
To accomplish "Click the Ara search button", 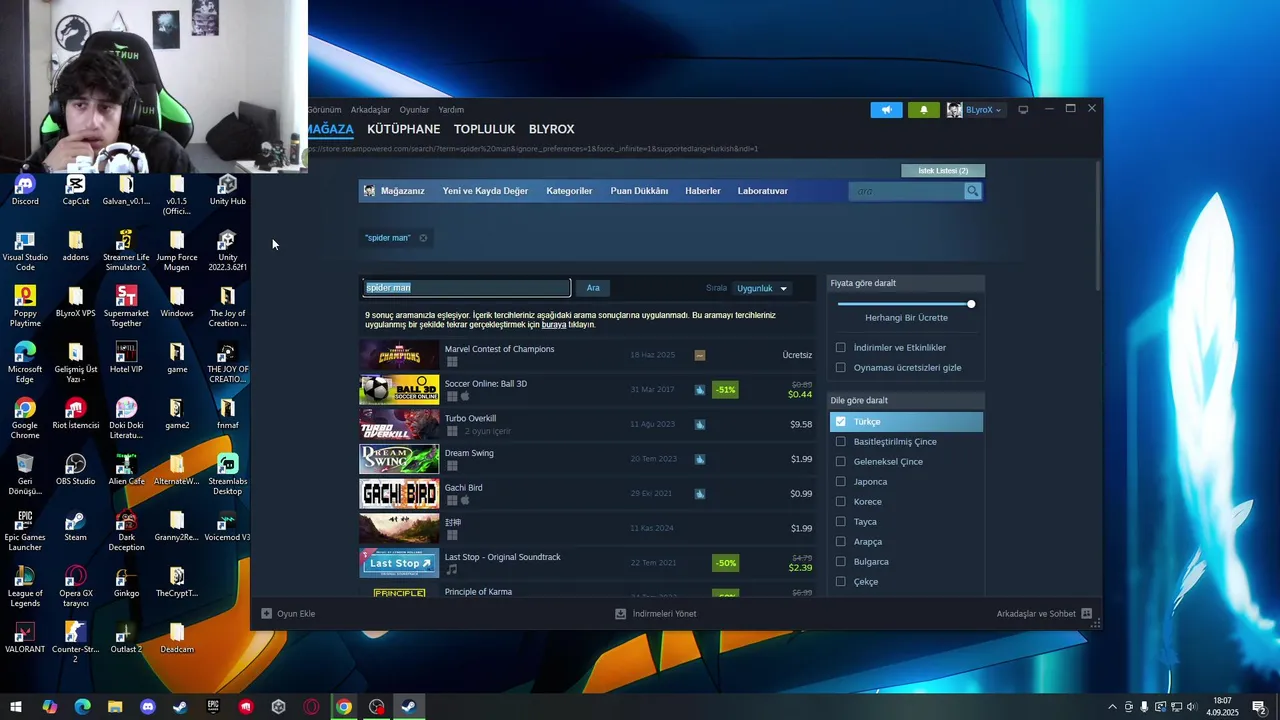I will click(x=593, y=288).
